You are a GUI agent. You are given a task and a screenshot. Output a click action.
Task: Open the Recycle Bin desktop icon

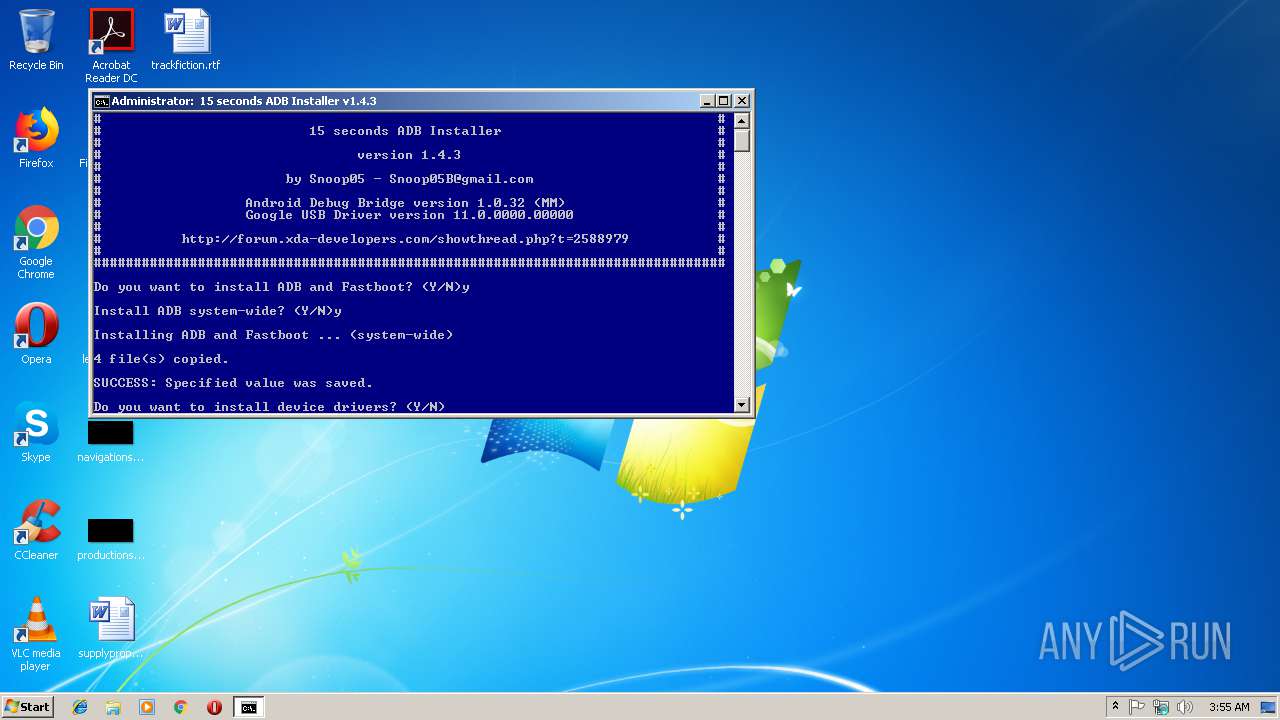click(x=36, y=40)
